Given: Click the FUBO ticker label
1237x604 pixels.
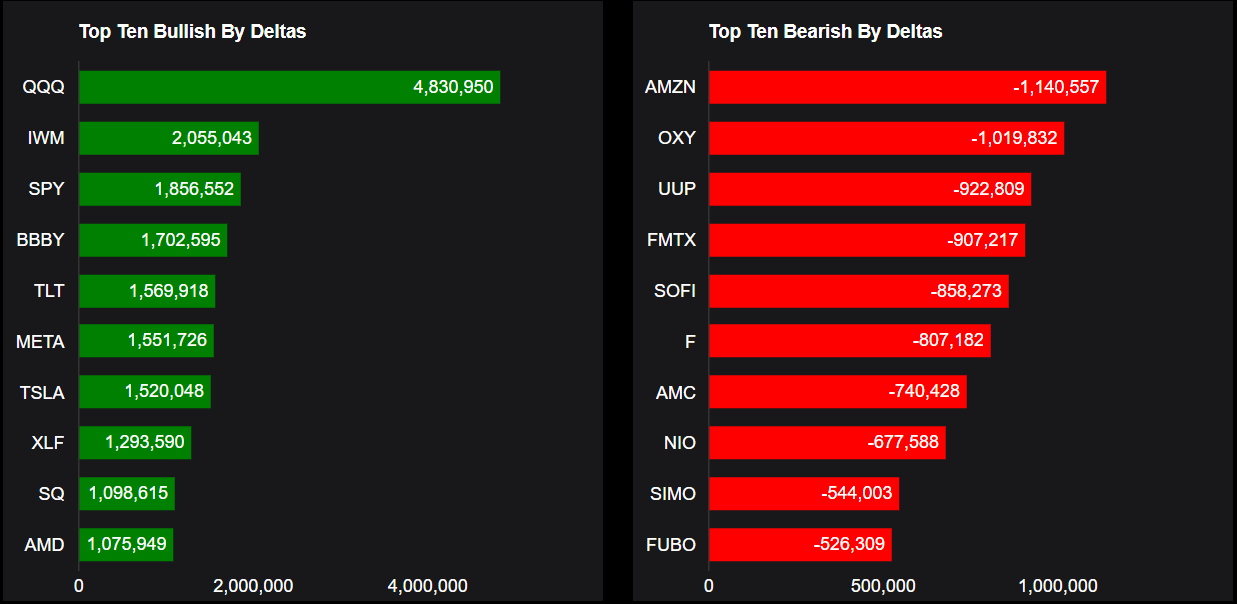Looking at the screenshot, I should pos(673,546).
